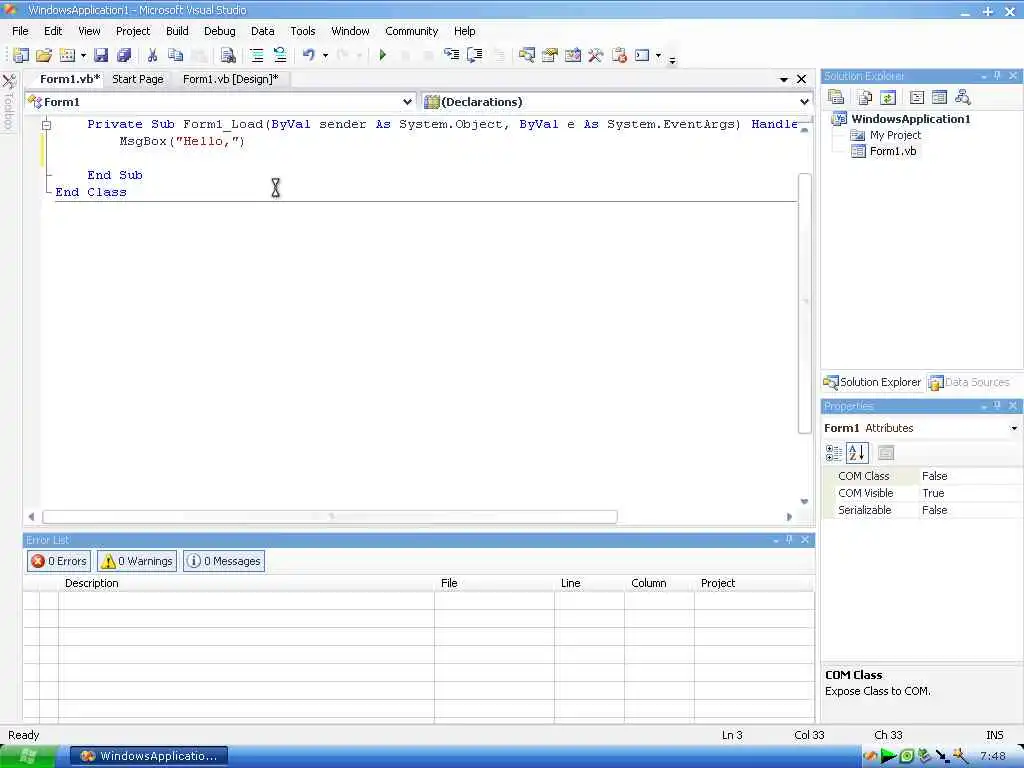
Task: Open the active files list dropdown
Action: pyautogui.click(x=784, y=79)
